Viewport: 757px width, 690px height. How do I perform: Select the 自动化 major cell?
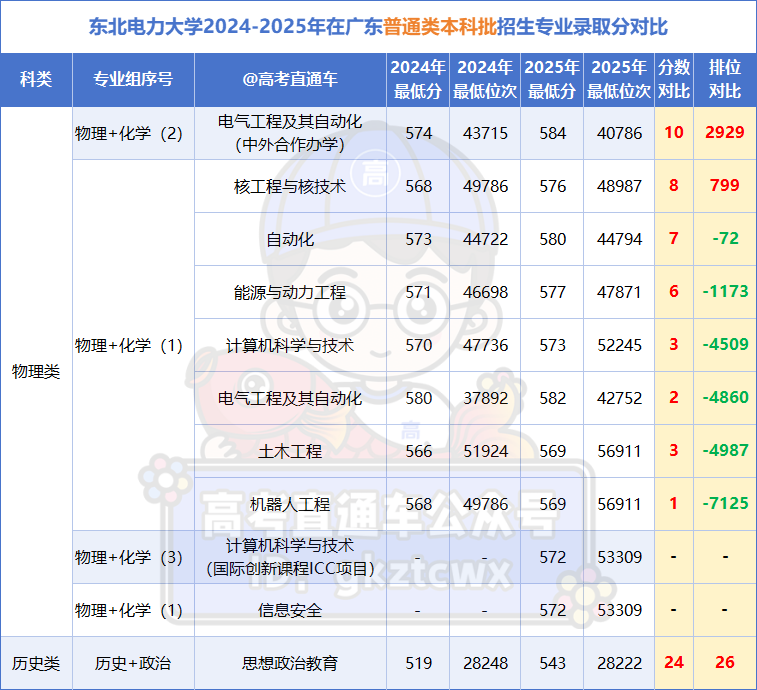290,239
